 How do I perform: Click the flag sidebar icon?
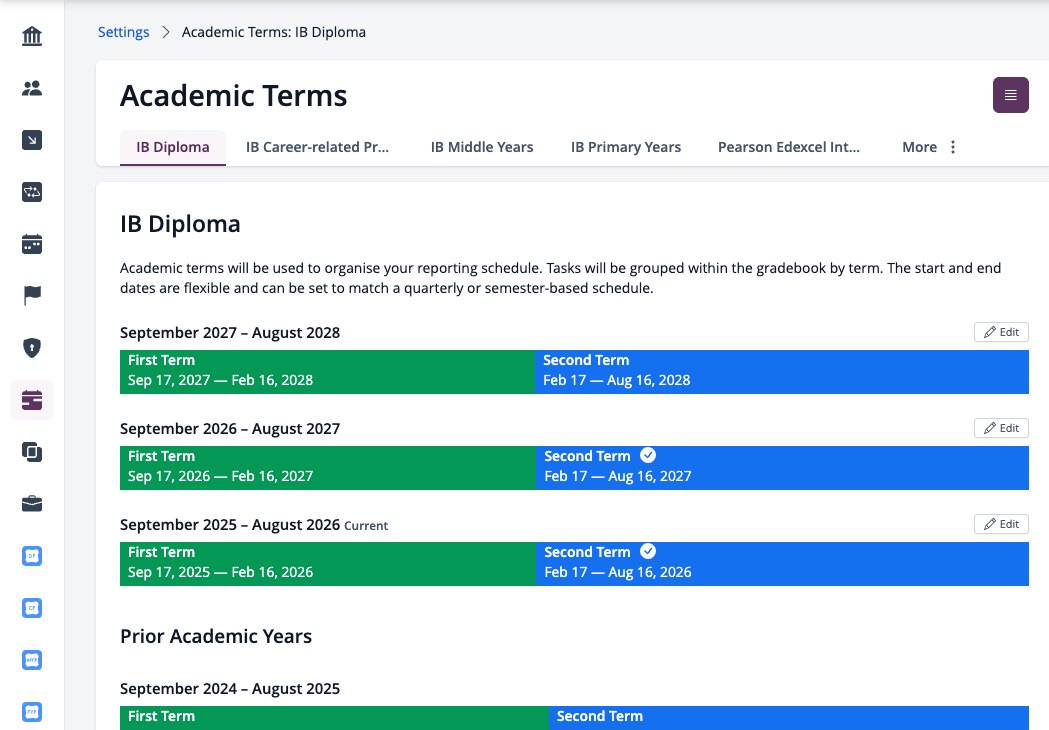31,295
